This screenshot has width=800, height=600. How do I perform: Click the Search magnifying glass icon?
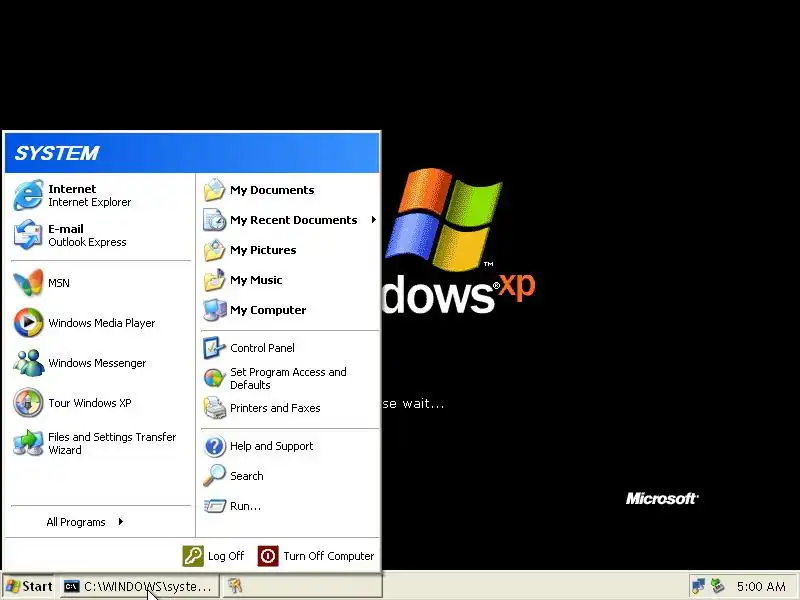click(214, 476)
